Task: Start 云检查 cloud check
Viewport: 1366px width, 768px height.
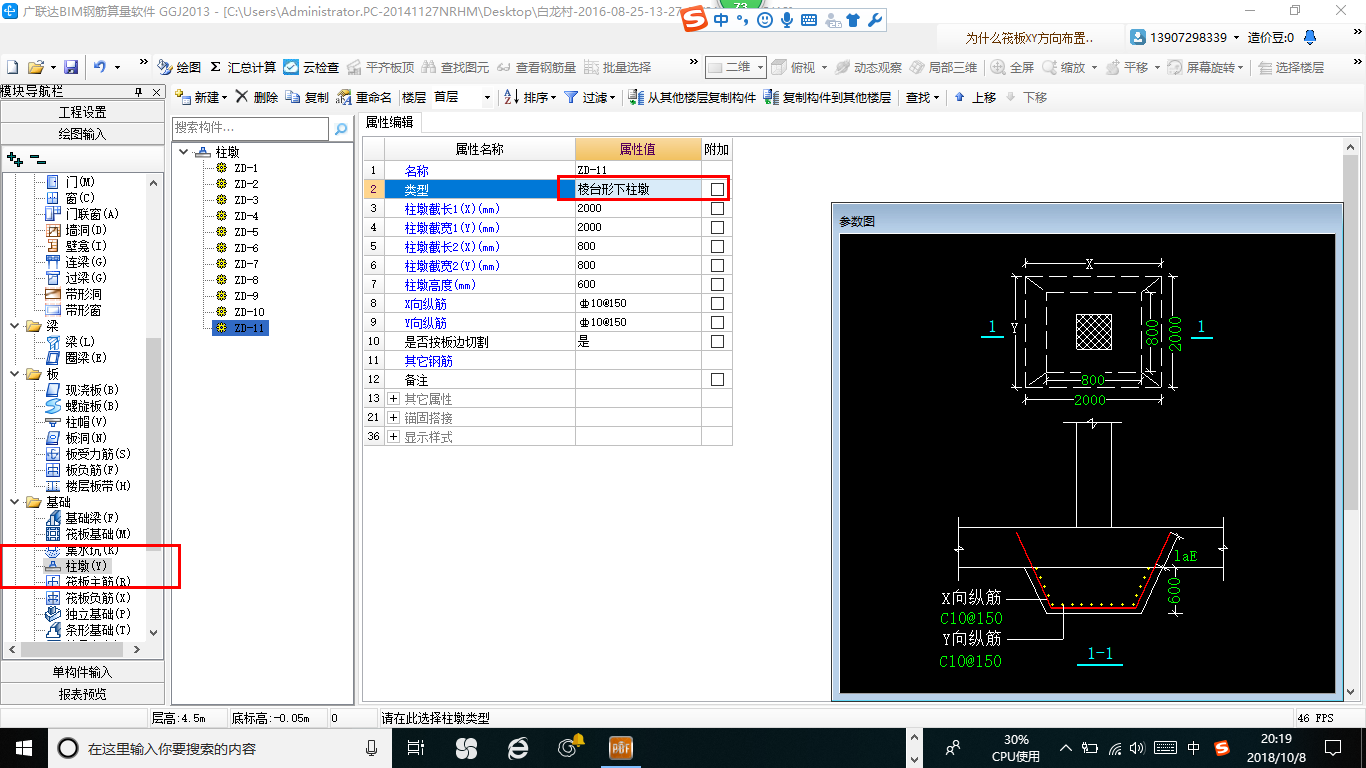Action: (311, 67)
